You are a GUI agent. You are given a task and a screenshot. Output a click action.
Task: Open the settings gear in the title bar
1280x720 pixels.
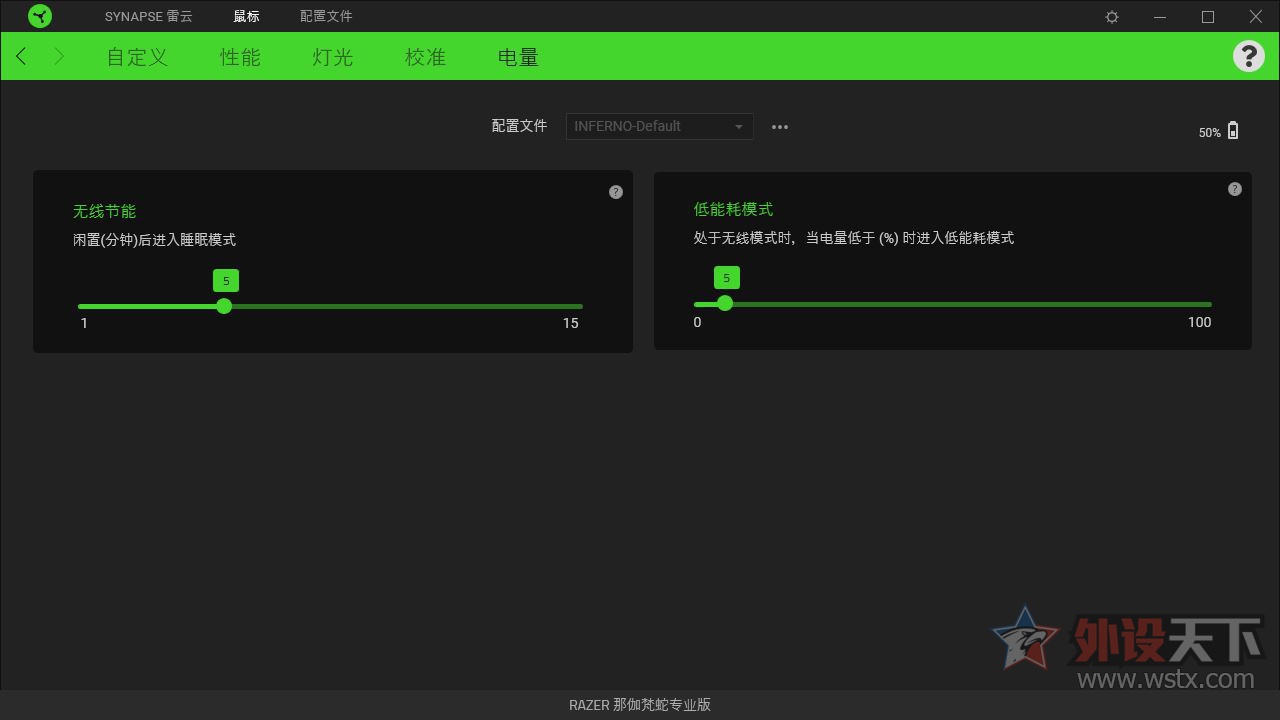(x=1111, y=16)
